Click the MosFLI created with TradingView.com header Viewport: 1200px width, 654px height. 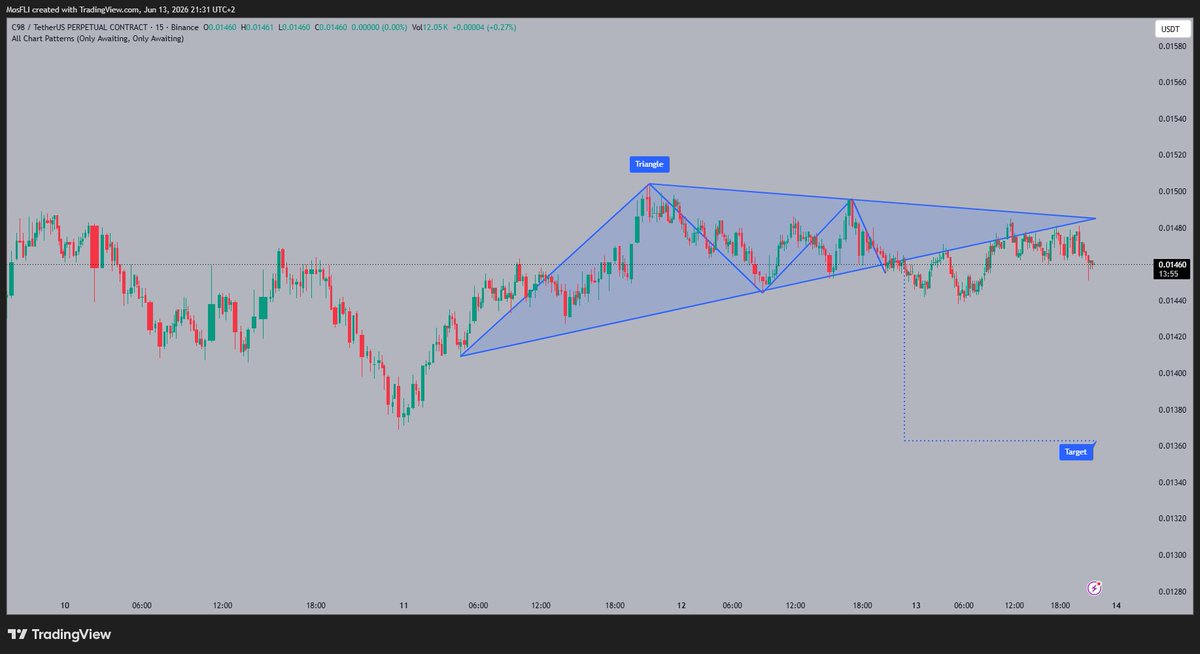(121, 9)
